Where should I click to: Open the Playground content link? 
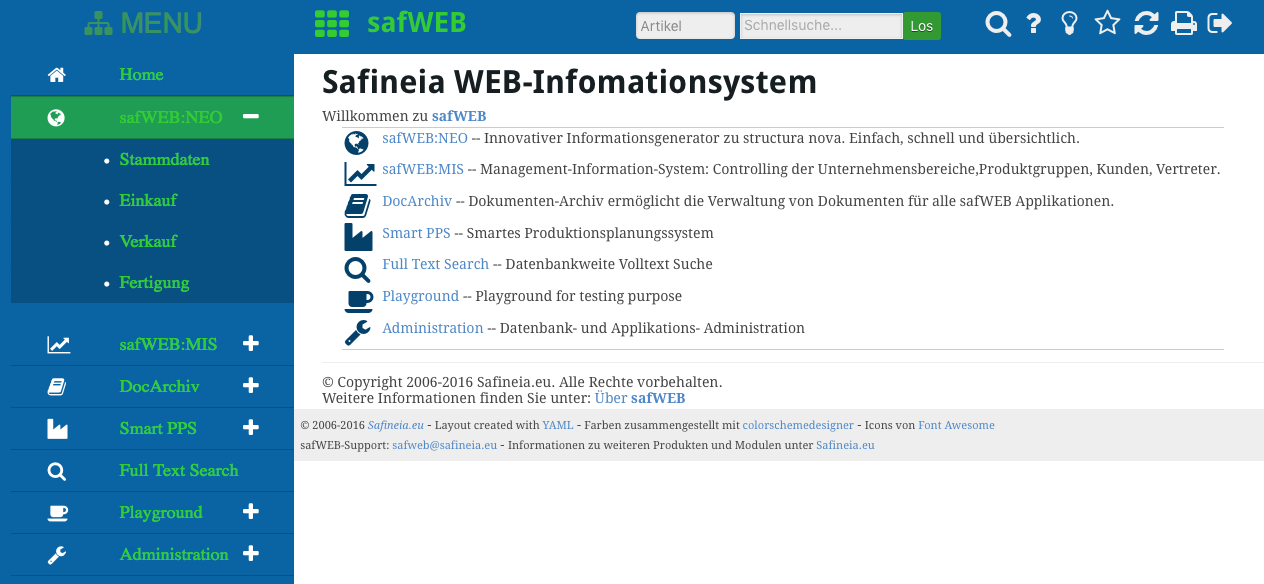coord(420,296)
